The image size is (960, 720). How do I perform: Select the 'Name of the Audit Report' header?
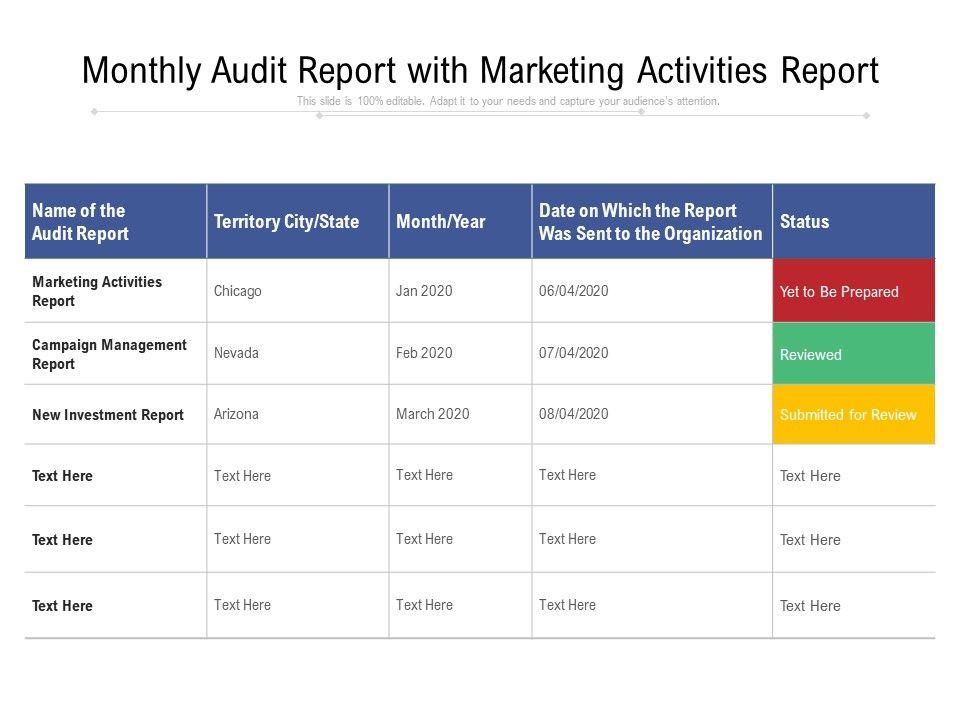(116, 221)
